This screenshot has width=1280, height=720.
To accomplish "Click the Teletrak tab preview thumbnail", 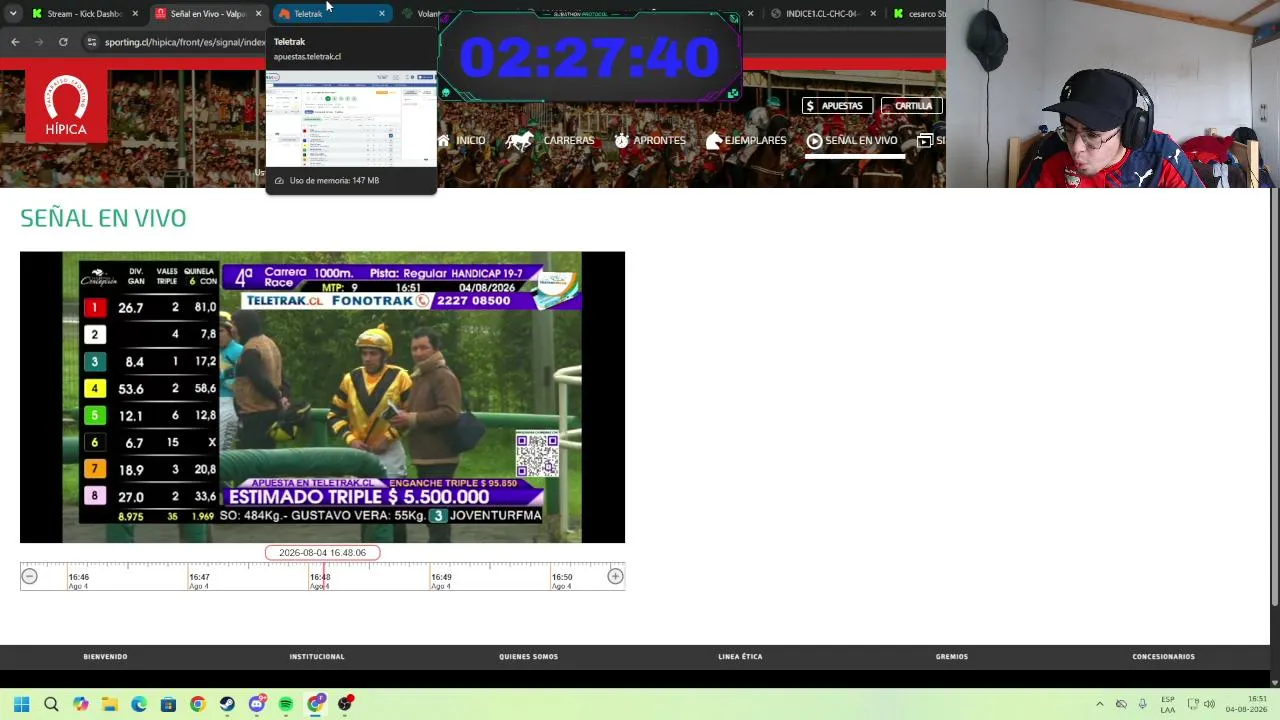I will [x=351, y=118].
